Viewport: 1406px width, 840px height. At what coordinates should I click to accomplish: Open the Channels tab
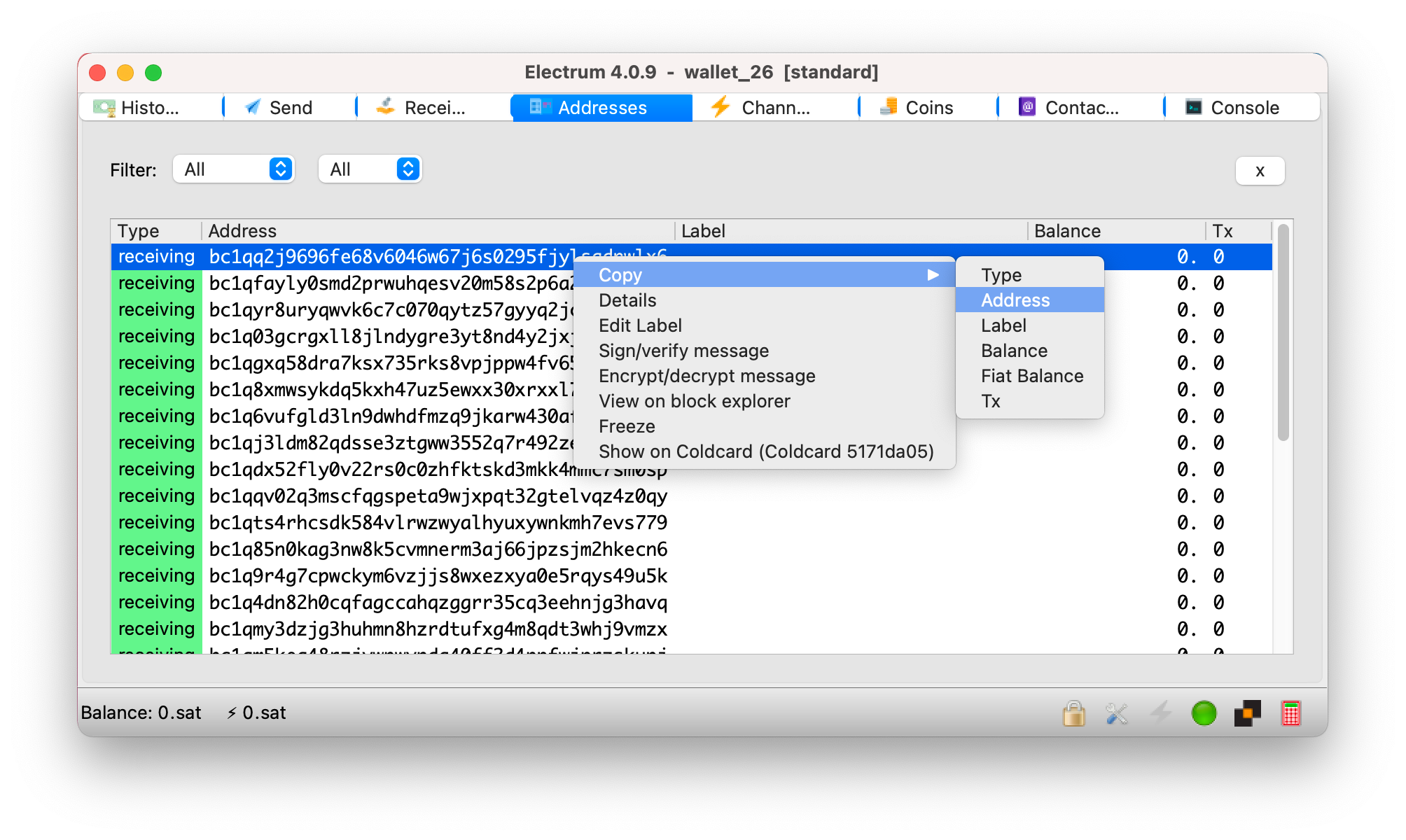point(775,108)
